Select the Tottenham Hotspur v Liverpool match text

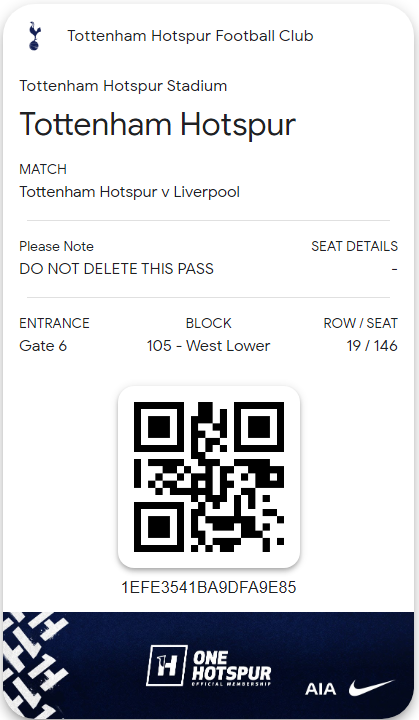pos(130,192)
